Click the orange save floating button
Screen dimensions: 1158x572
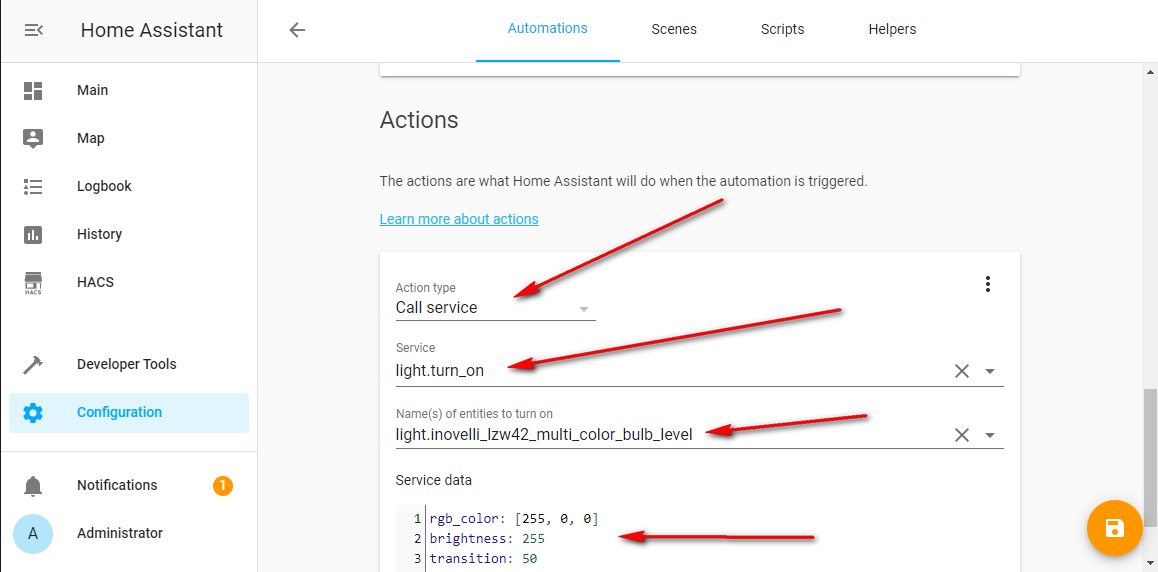click(x=1114, y=528)
